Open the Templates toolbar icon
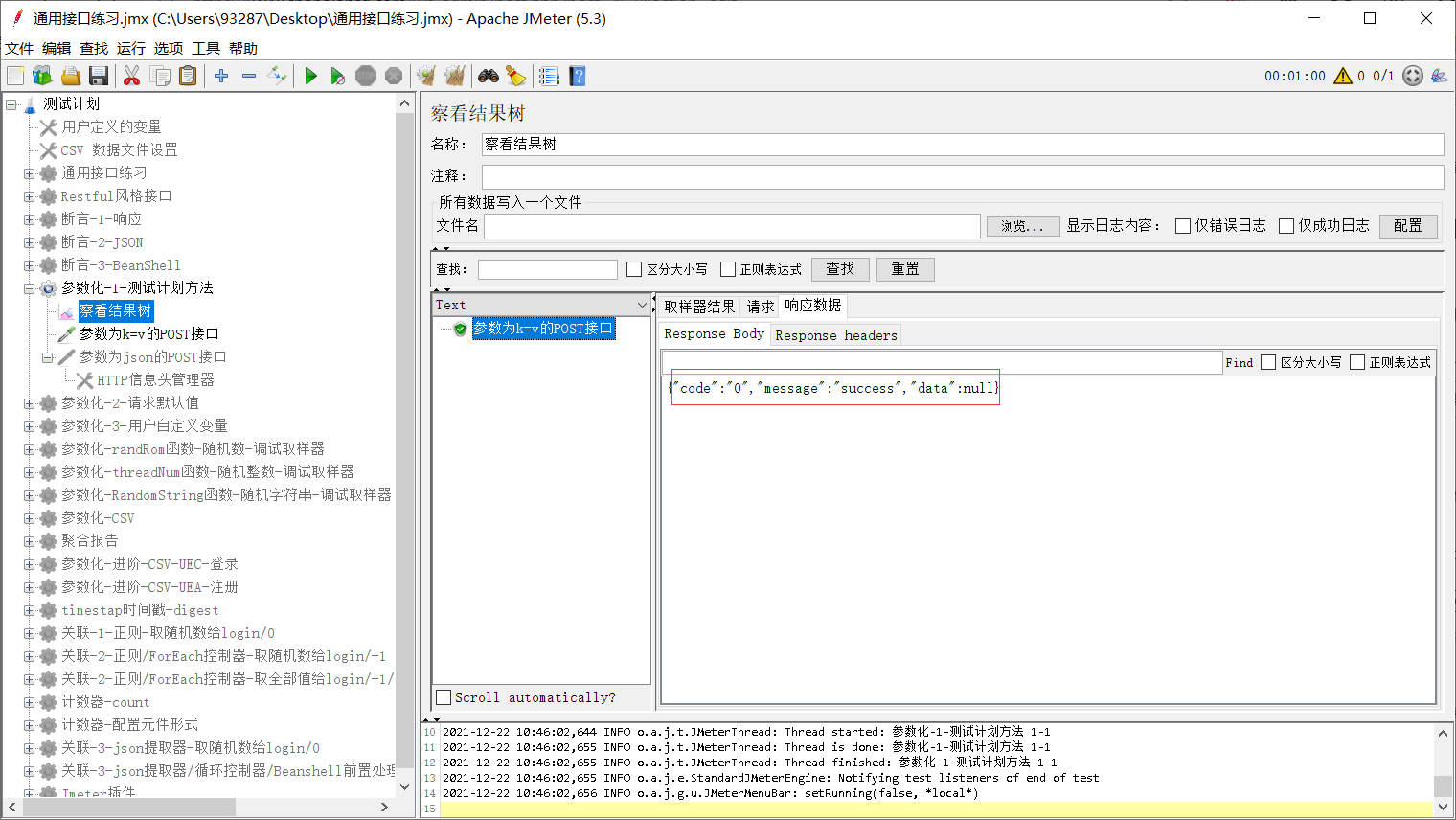This screenshot has width=1456, height=820. coord(42,76)
